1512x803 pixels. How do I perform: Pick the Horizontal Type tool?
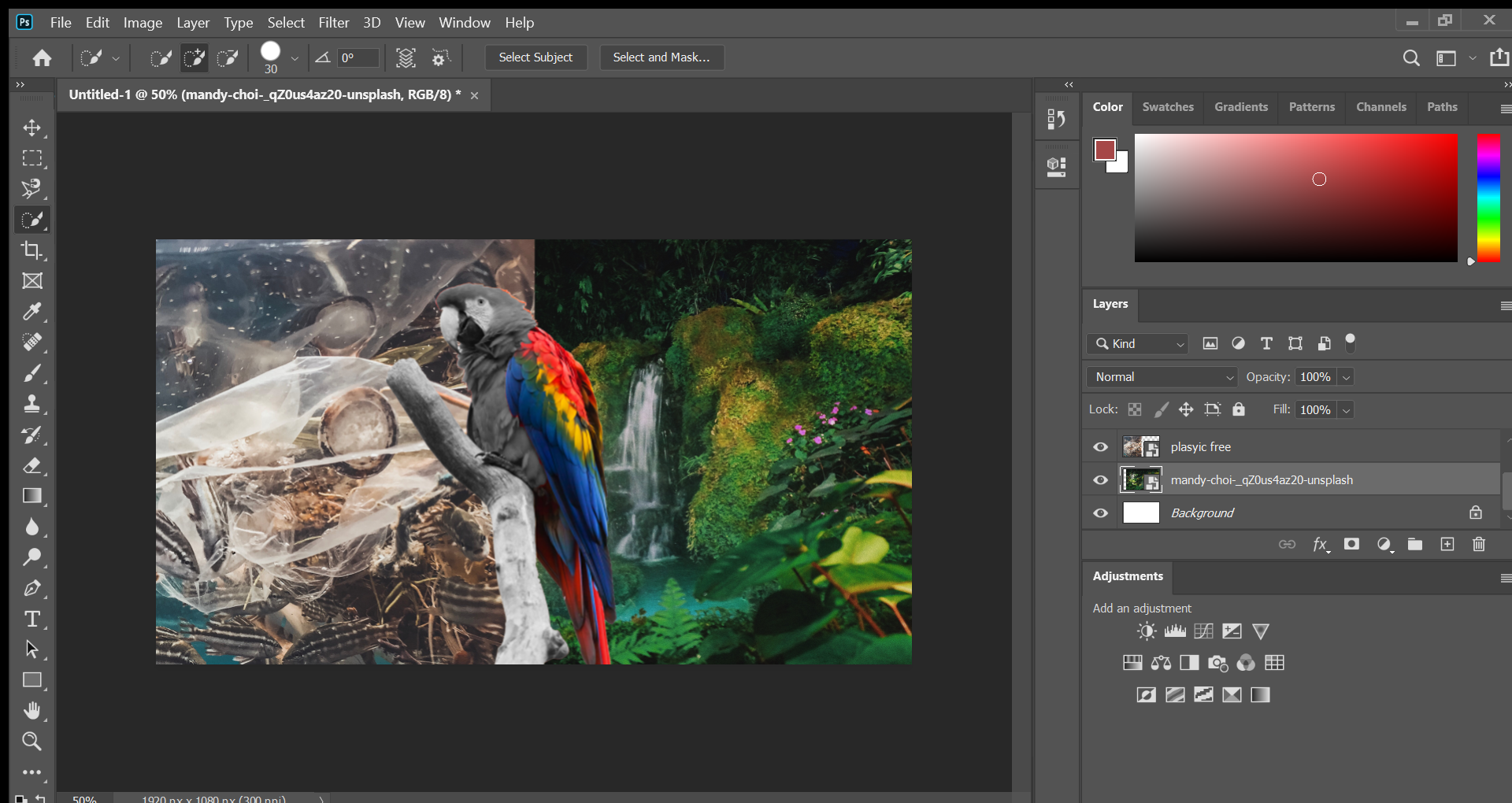(x=31, y=619)
